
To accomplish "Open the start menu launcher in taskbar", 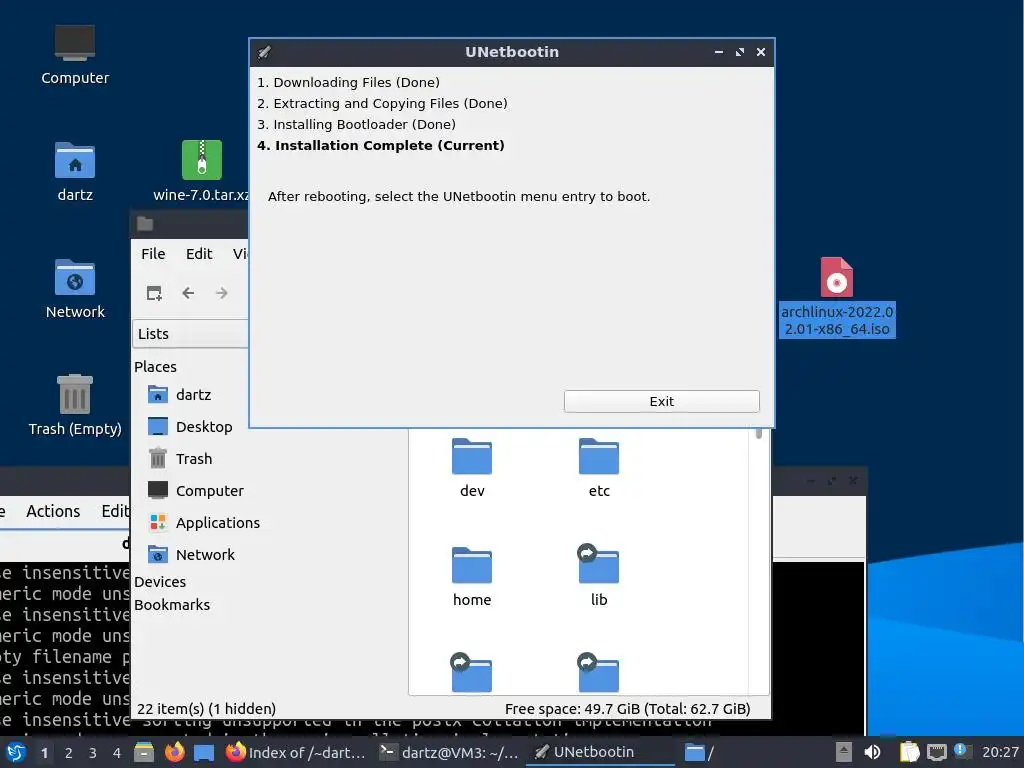I will coord(16,752).
